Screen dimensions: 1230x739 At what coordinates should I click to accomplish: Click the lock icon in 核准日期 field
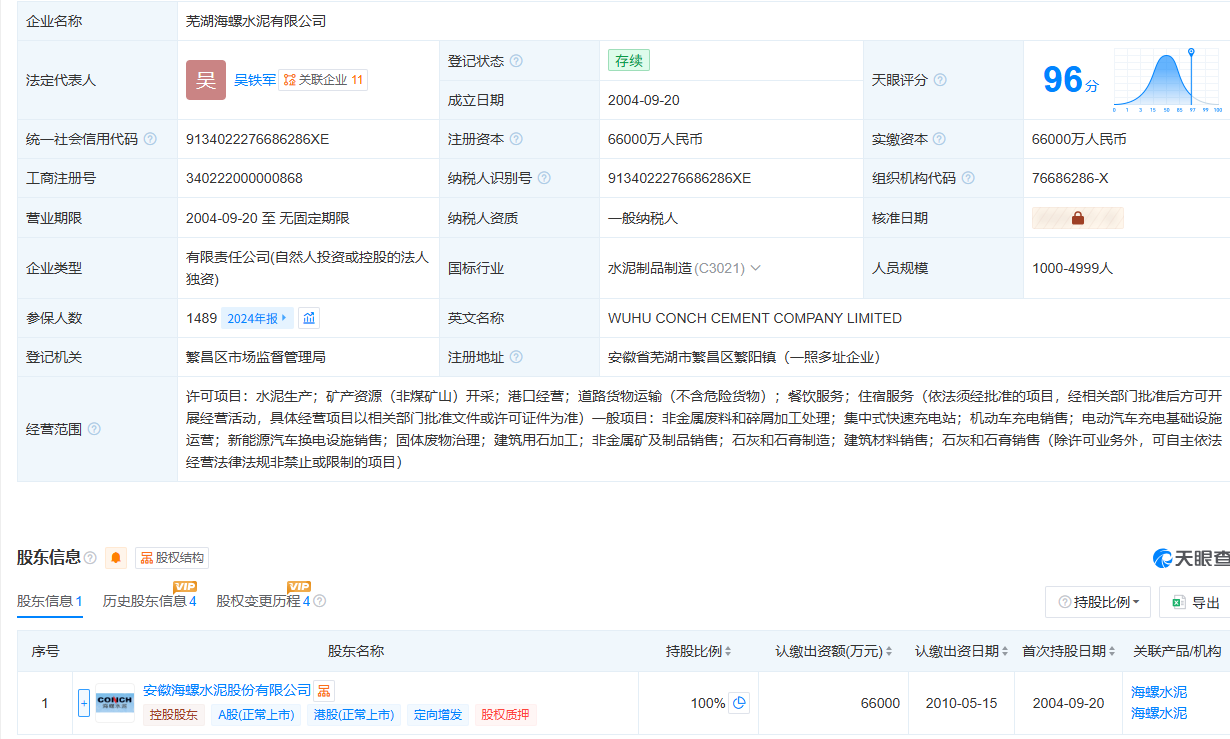pyautogui.click(x=1077, y=218)
